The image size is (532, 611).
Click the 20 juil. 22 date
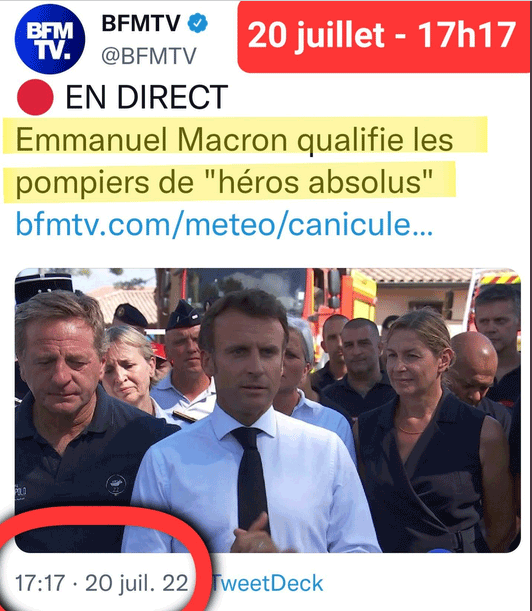[137, 583]
